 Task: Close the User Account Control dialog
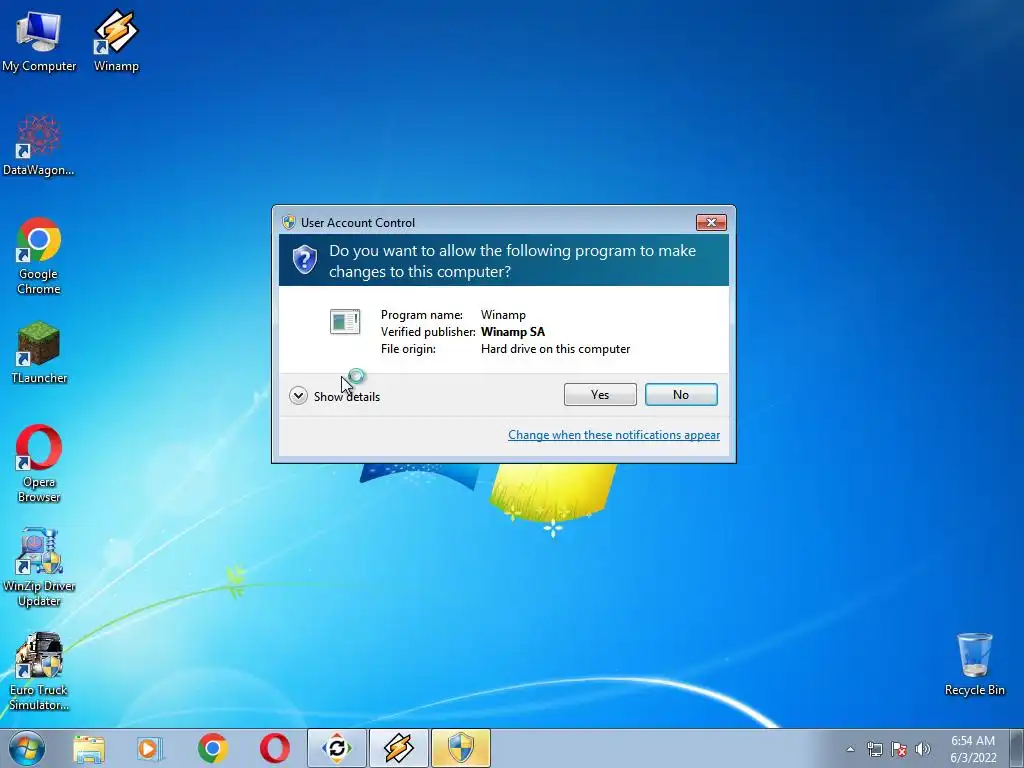point(711,223)
